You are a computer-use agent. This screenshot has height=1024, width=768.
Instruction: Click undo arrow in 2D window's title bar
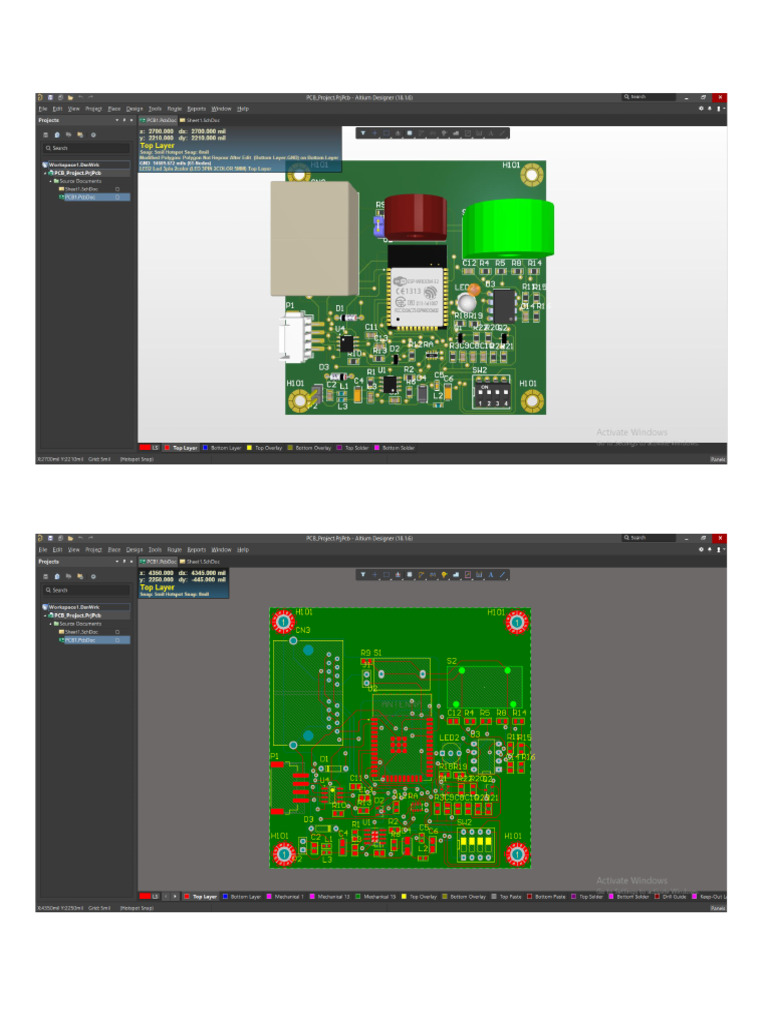[x=80, y=539]
